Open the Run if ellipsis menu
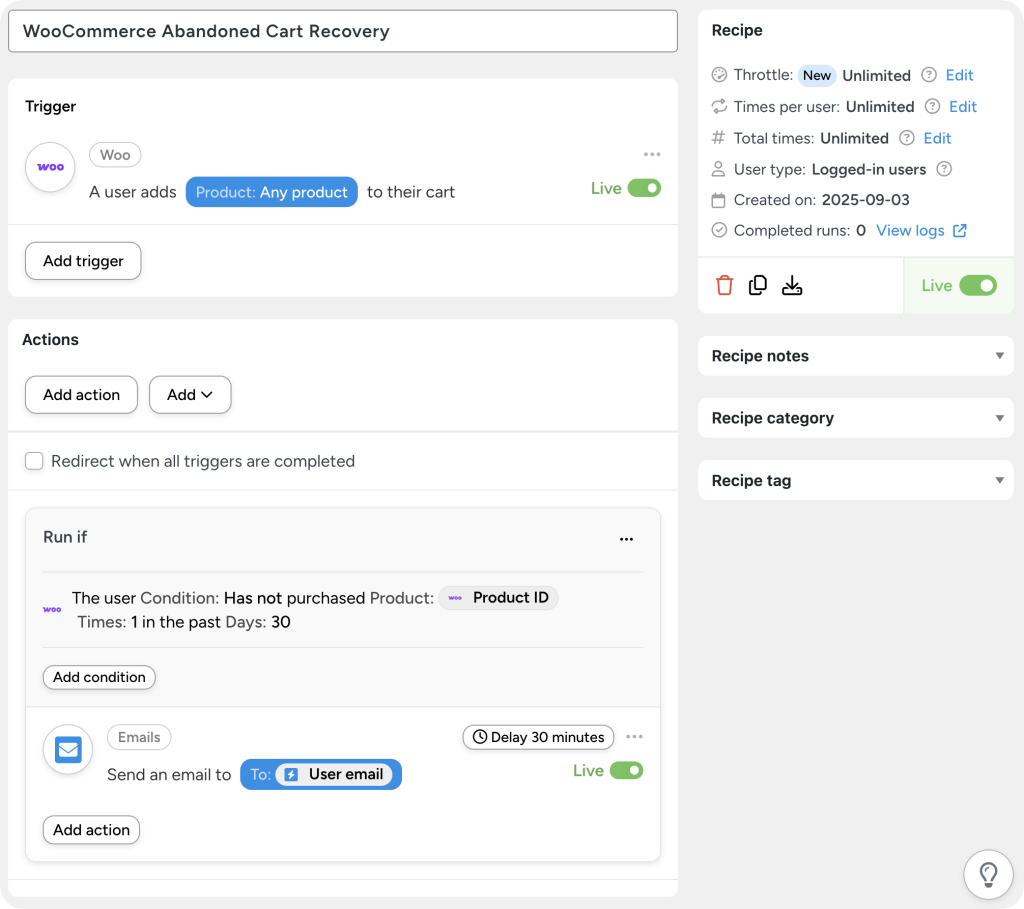Screen dimensions: 1024x909 (626, 538)
